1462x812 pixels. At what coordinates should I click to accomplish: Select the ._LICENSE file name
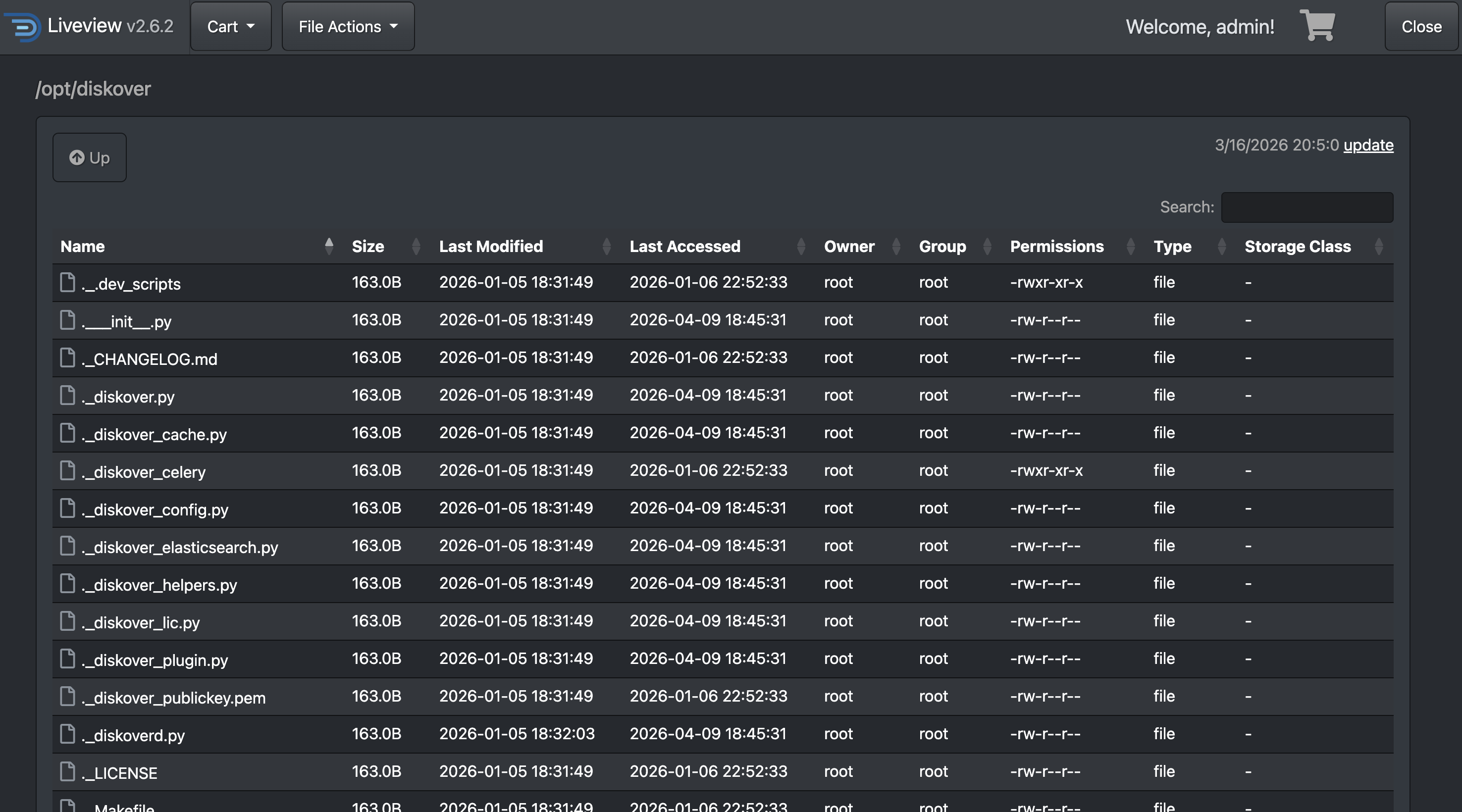(119, 773)
